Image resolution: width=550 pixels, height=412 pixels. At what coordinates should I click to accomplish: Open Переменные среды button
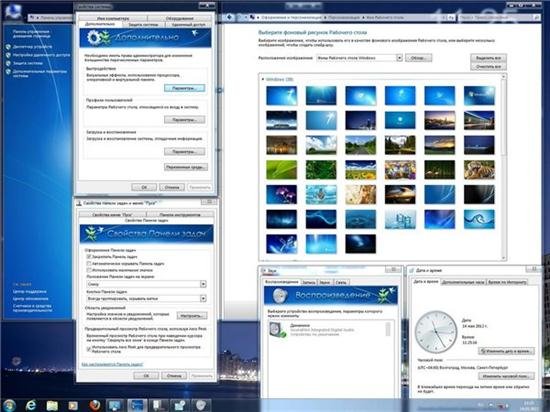click(186, 167)
